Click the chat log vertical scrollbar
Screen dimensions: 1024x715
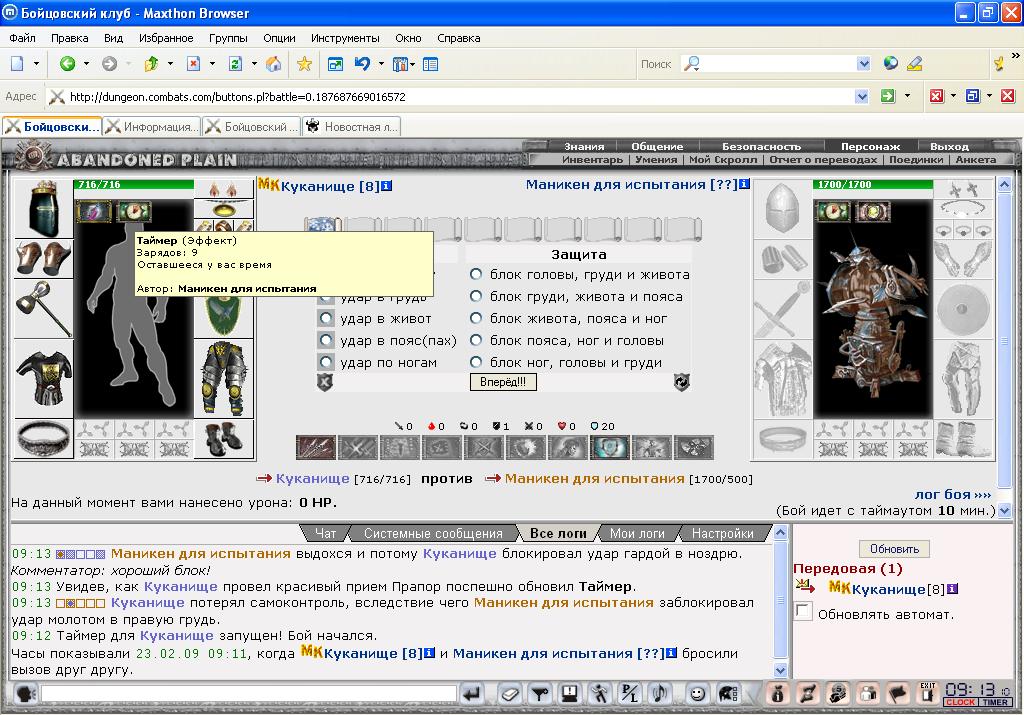pos(780,601)
